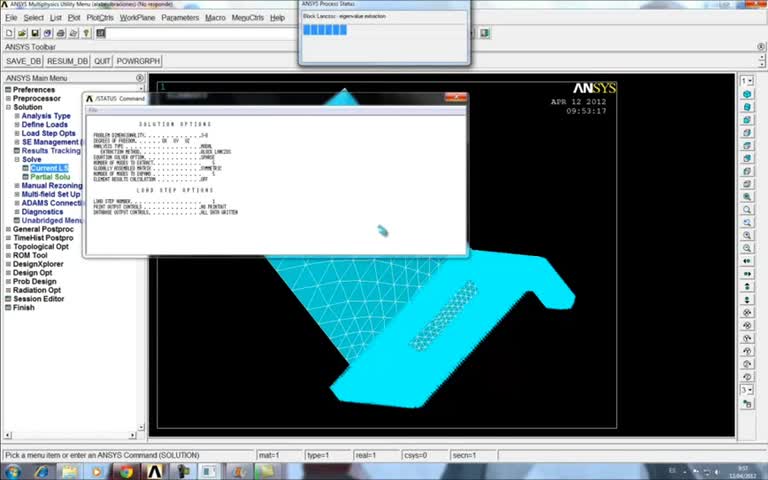Click the Open ANSYS File folder icon
768x480 pixels.
22,33
